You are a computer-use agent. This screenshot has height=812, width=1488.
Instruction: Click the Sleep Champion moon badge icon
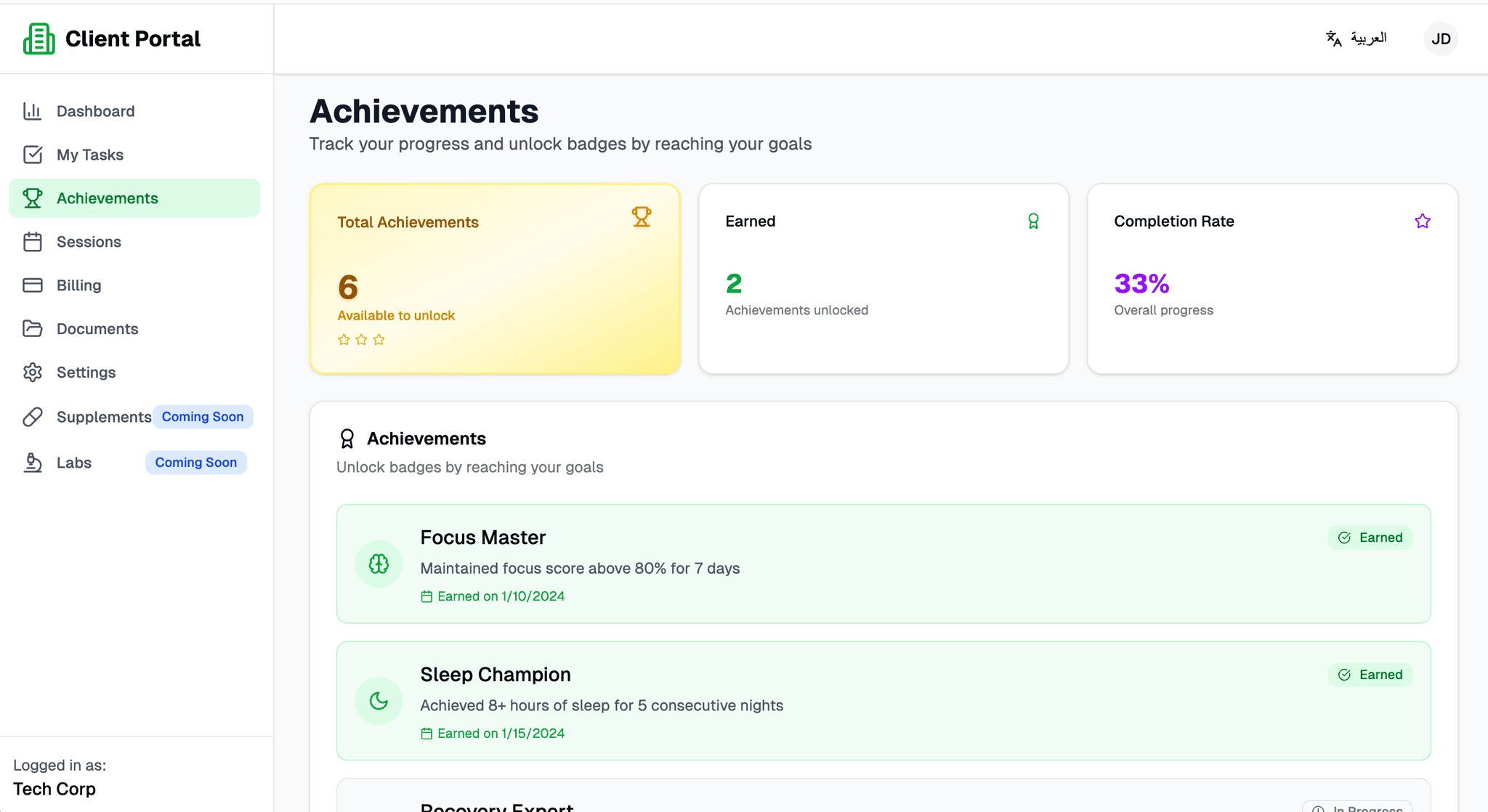[x=379, y=700]
